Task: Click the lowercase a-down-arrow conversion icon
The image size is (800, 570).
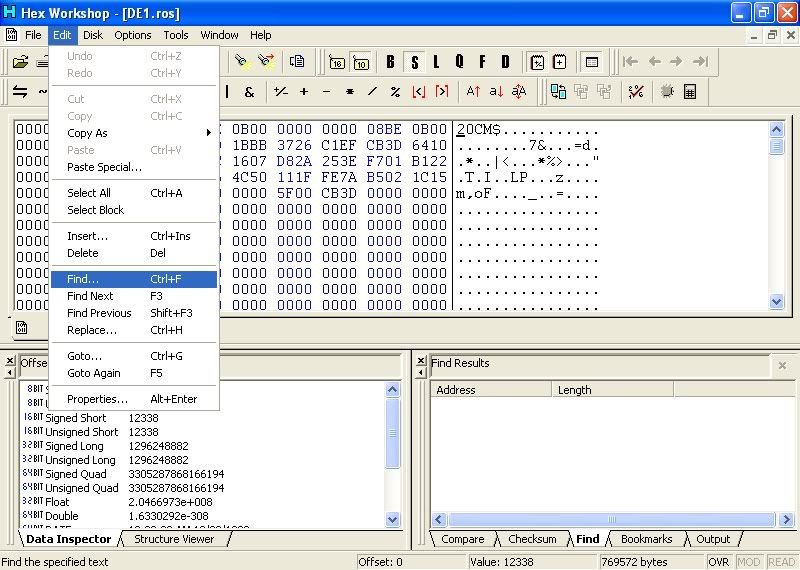Action: 496,92
